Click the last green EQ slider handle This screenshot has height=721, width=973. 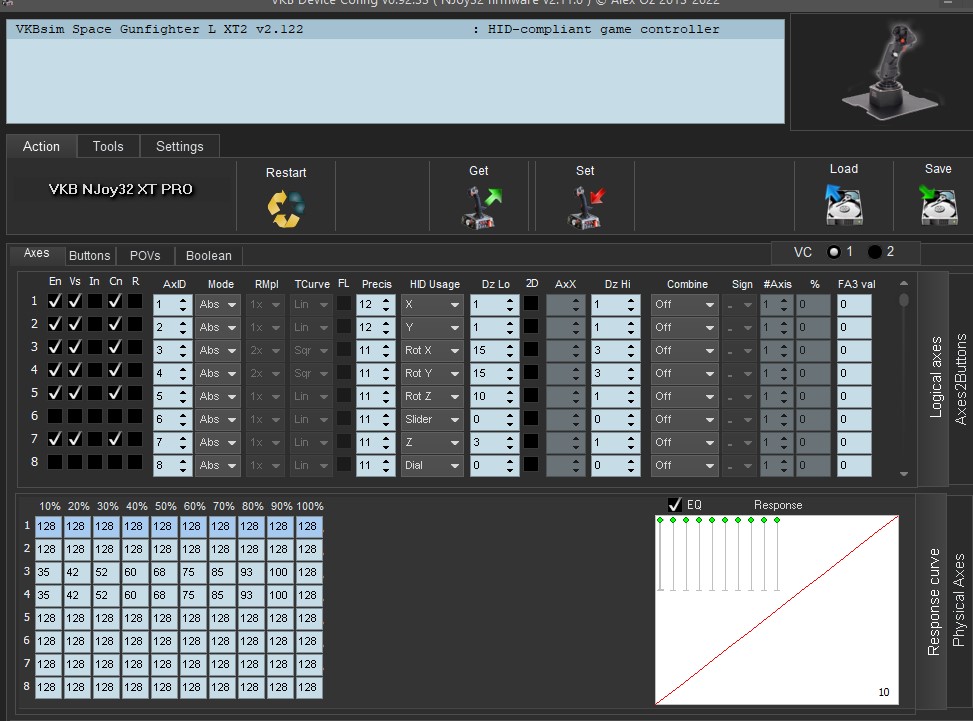pos(777,520)
